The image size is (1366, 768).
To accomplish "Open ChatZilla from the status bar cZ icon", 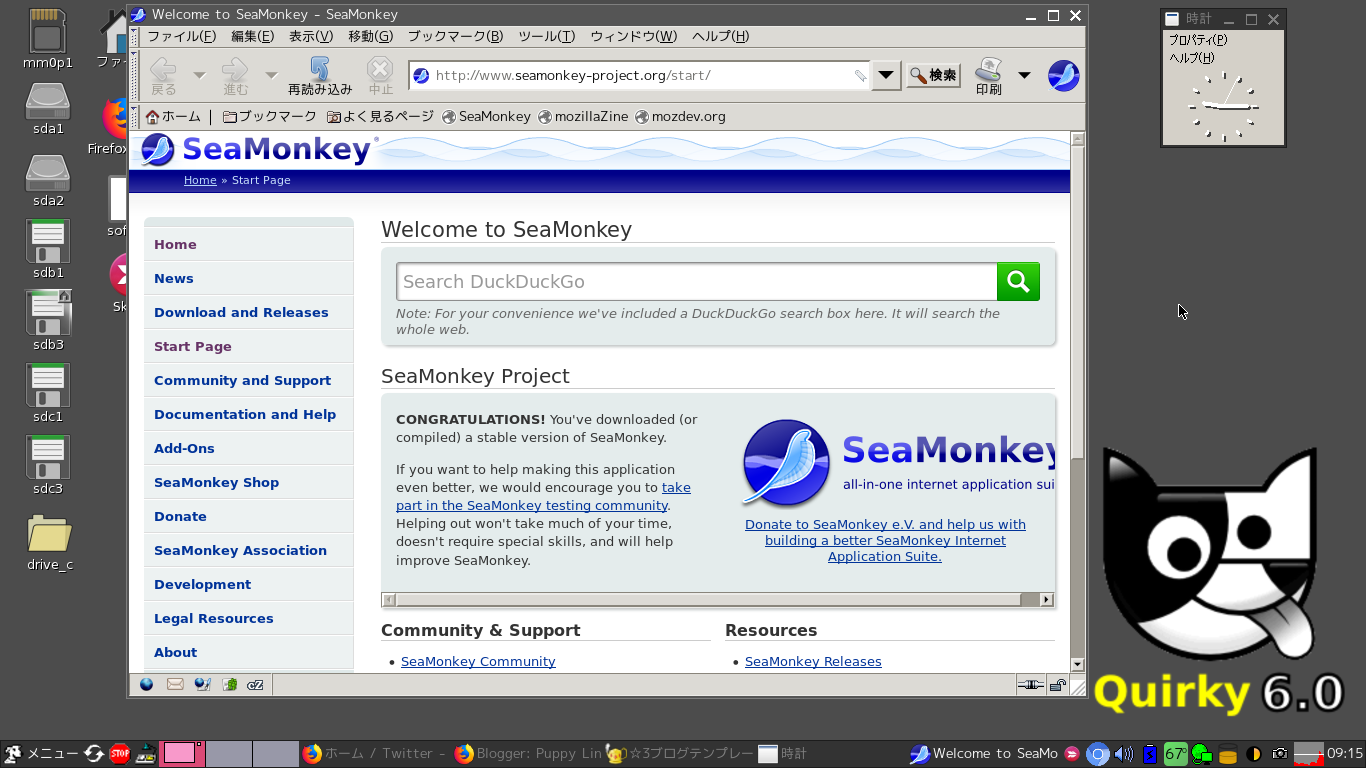I will click(255, 685).
